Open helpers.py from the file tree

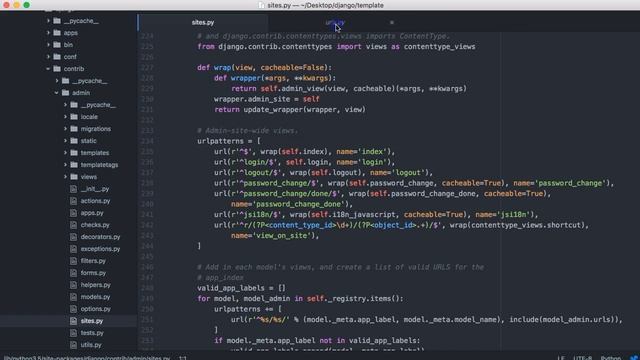96,285
